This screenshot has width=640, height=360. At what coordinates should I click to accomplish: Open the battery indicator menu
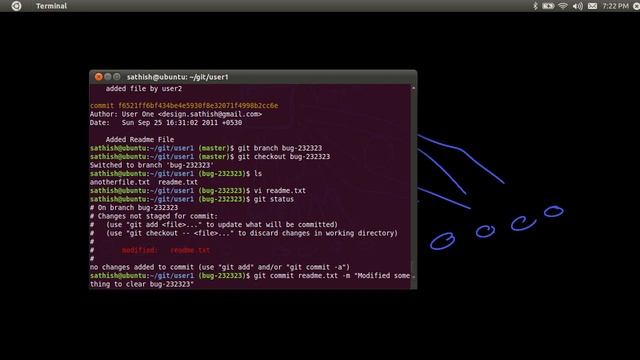[x=548, y=6]
